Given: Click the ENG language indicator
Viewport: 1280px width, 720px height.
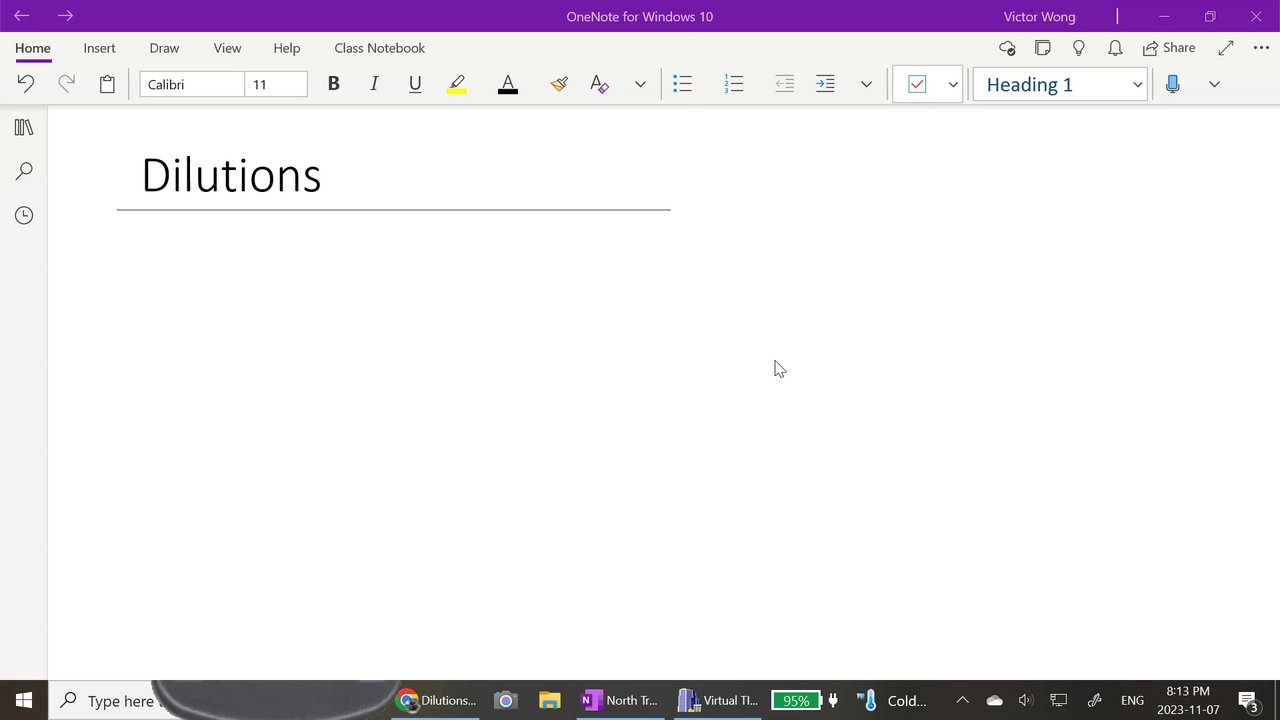Looking at the screenshot, I should click(x=1132, y=700).
